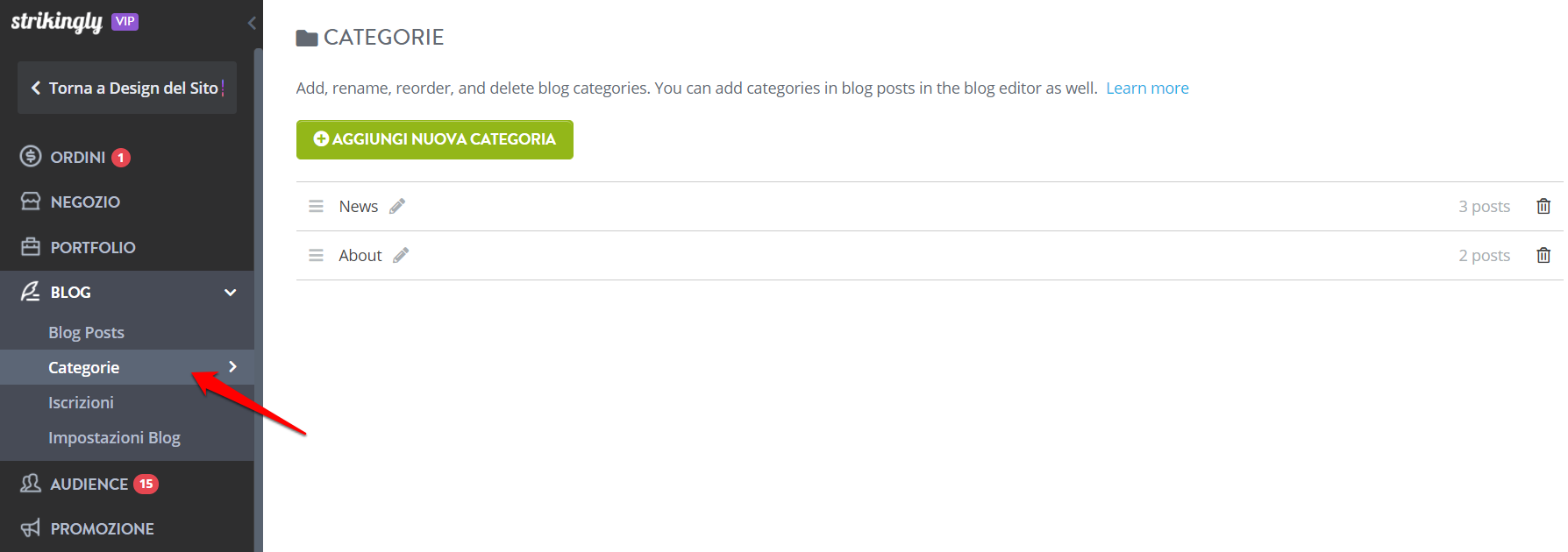Delete the News category with trash icon
1568x552 pixels.
click(x=1543, y=206)
